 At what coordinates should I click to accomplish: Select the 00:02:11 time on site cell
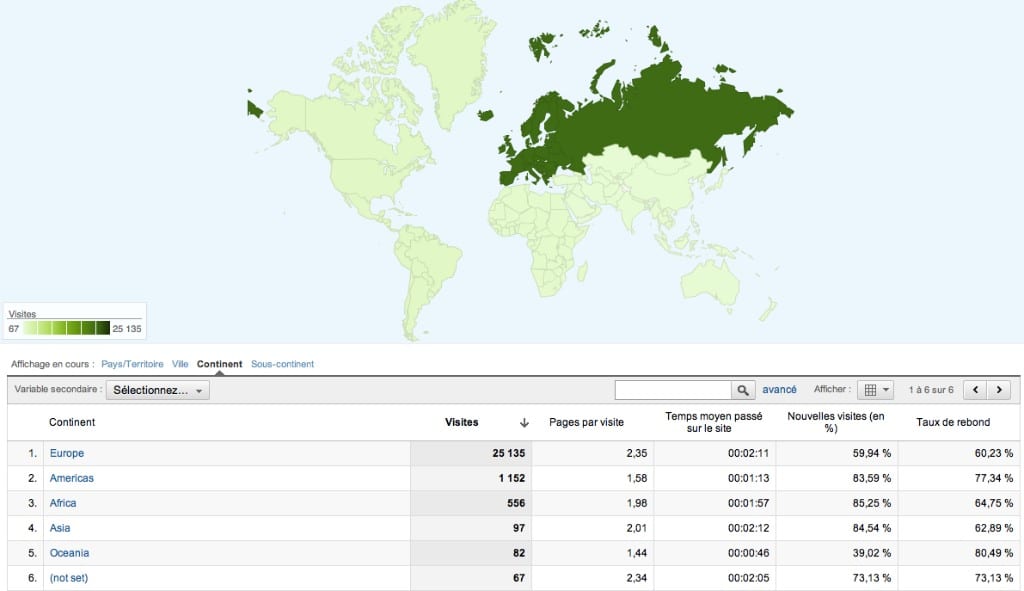[x=714, y=453]
